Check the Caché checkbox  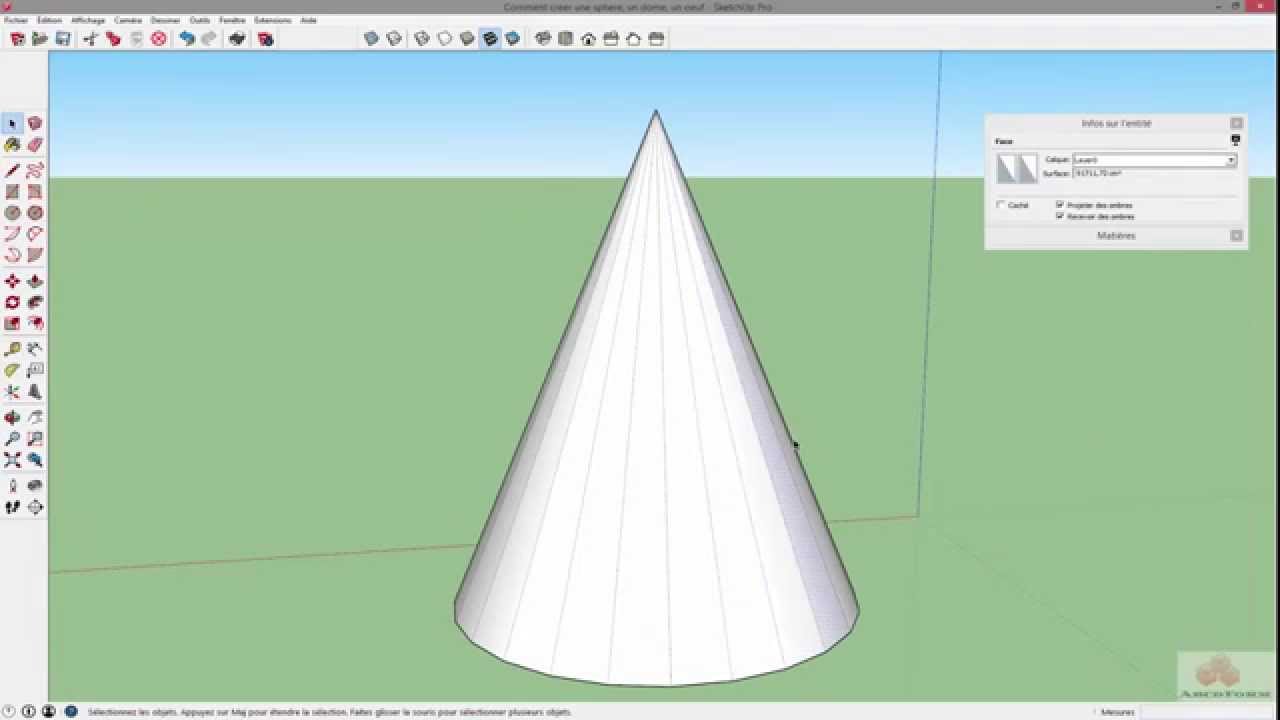click(1000, 205)
